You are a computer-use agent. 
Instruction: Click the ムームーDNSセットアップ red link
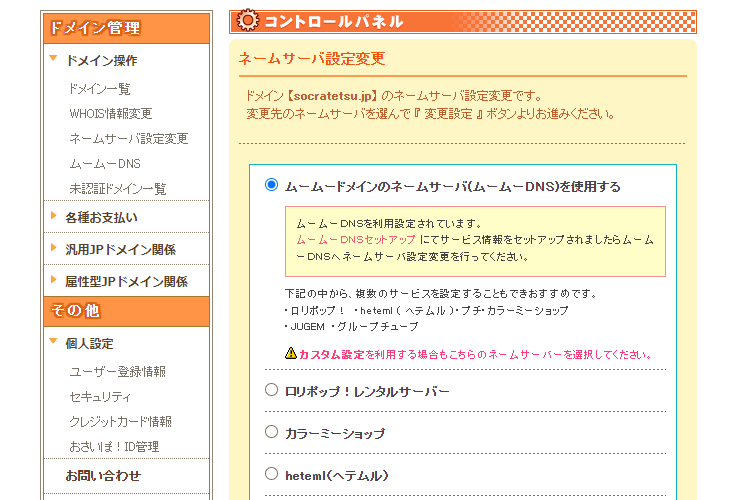point(356,240)
